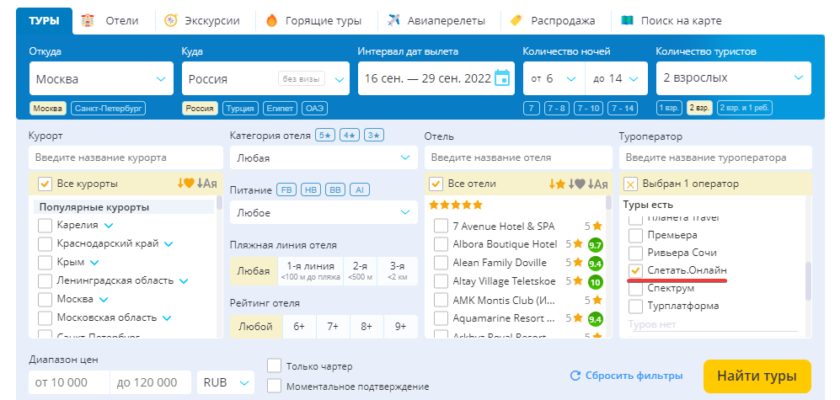840x400 pixels.
Task: Open the Откуда Москва dropdown
Action: (x=101, y=79)
